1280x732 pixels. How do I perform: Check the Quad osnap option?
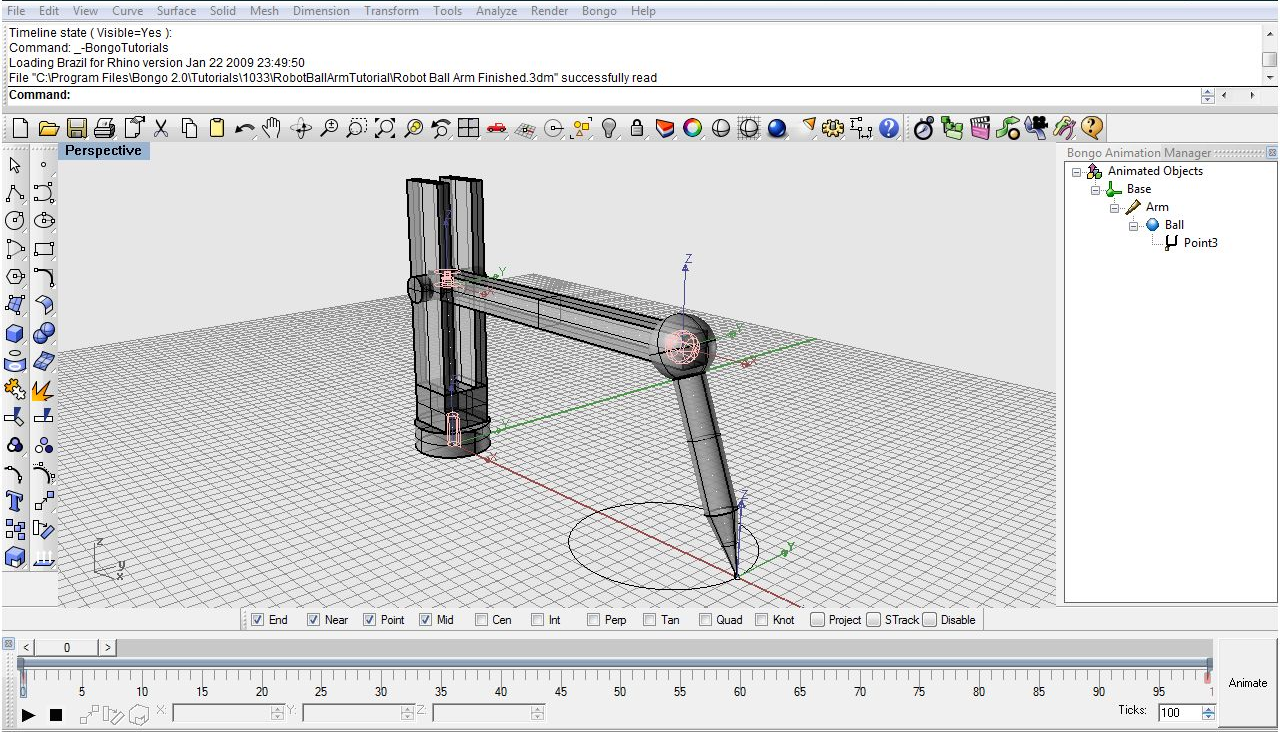pyautogui.click(x=706, y=620)
